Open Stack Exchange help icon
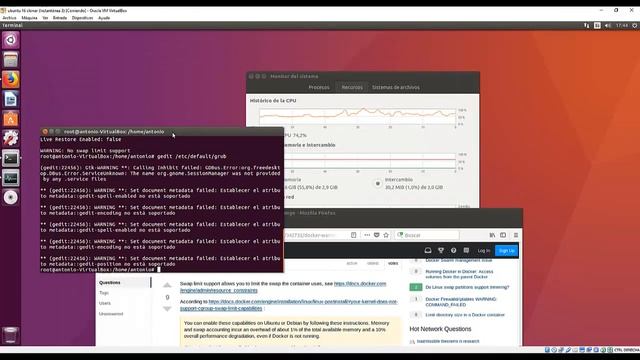The image size is (640, 360). click(x=453, y=250)
